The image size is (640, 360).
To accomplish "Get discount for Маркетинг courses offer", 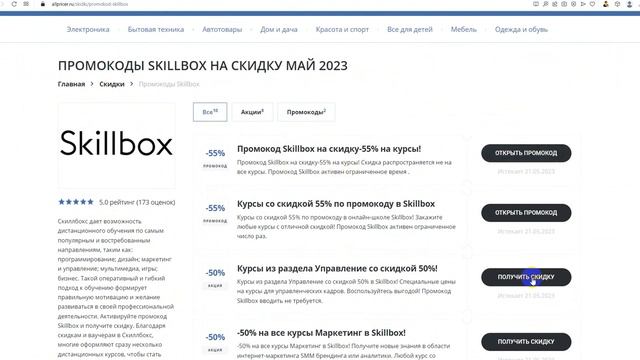I will pyautogui.click(x=526, y=342).
